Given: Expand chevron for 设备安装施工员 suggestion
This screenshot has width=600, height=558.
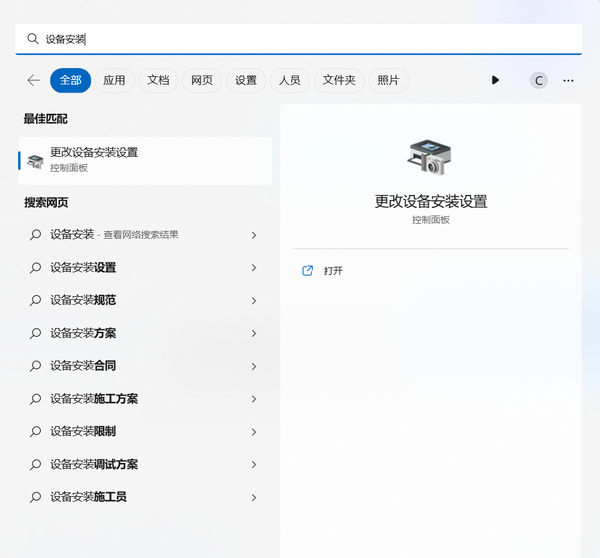Looking at the screenshot, I should tap(254, 497).
